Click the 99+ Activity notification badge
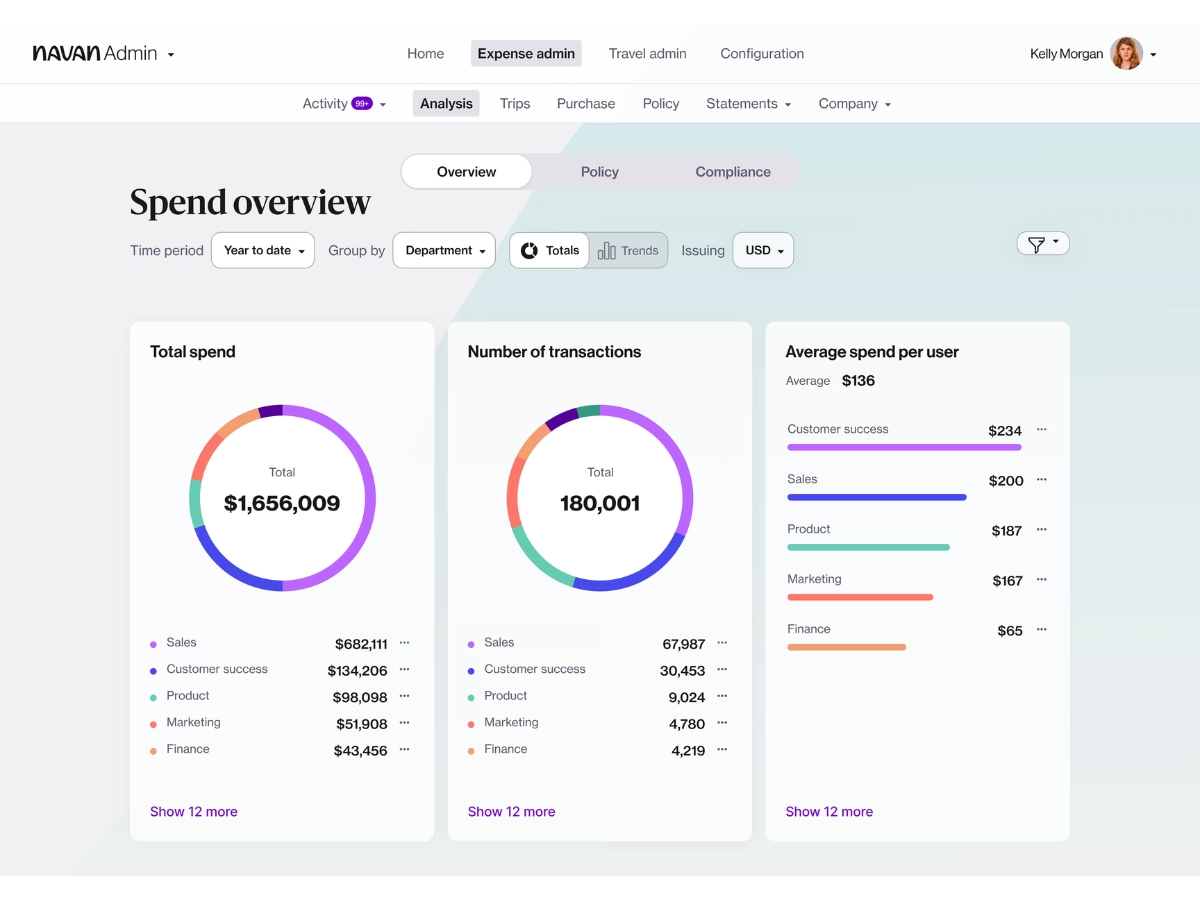 pos(362,103)
